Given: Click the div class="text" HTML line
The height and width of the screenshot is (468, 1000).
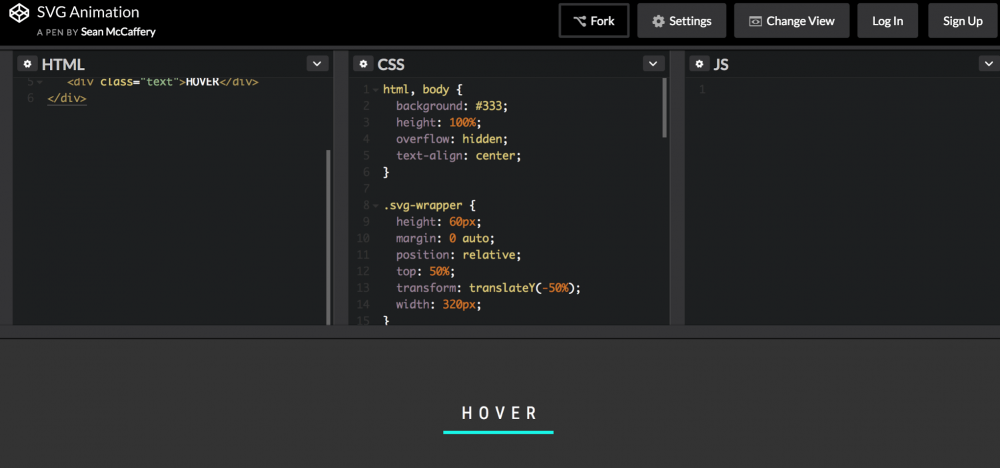Looking at the screenshot, I should pos(163,82).
